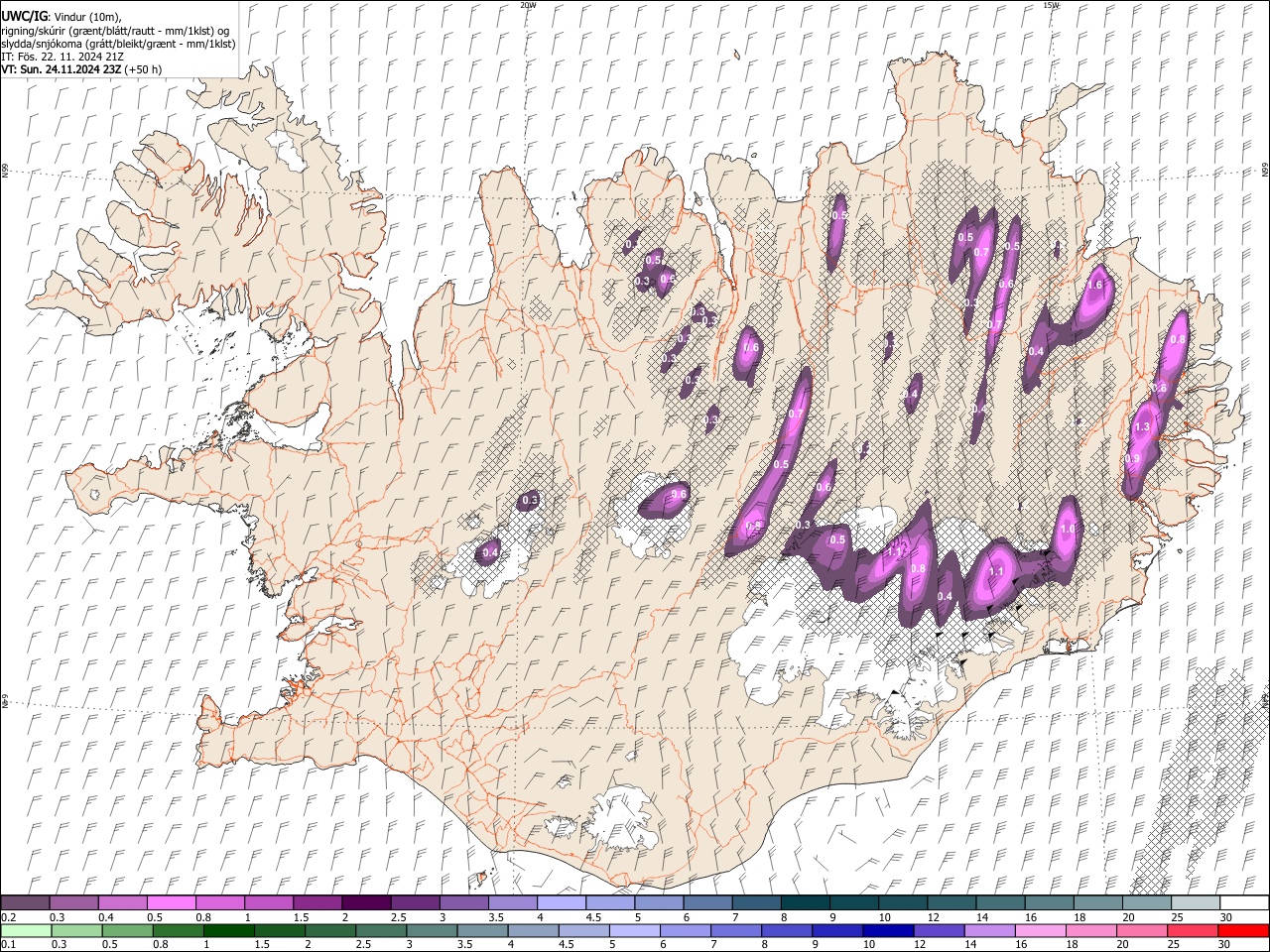Image resolution: width=1270 pixels, height=952 pixels.
Task: Pick the rain scale 14–16 light purple swatch
Action: (x=991, y=931)
